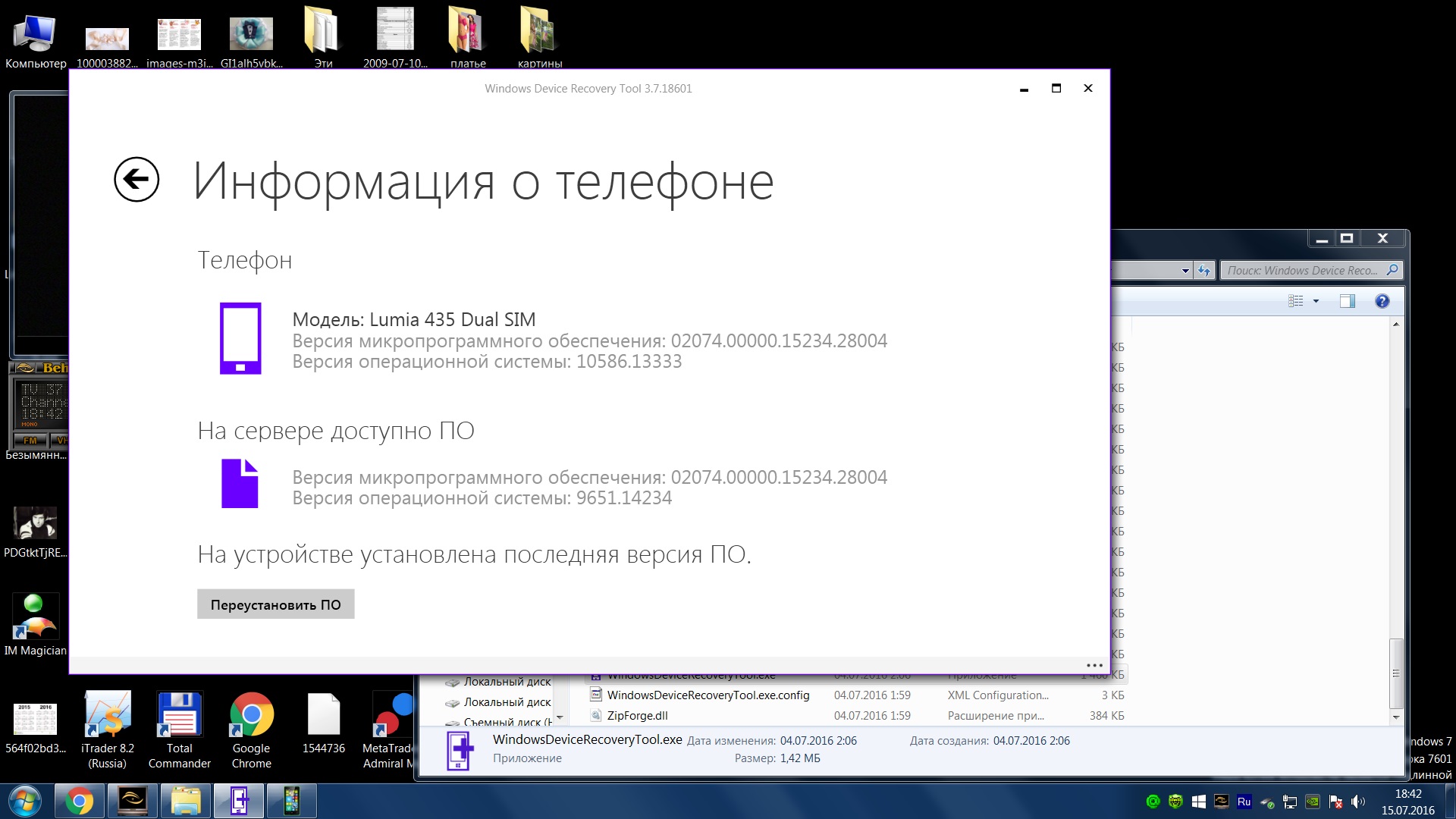Select first Локальный диск in navigation tree
Image resolution: width=1456 pixels, height=819 pixels.
point(498,682)
